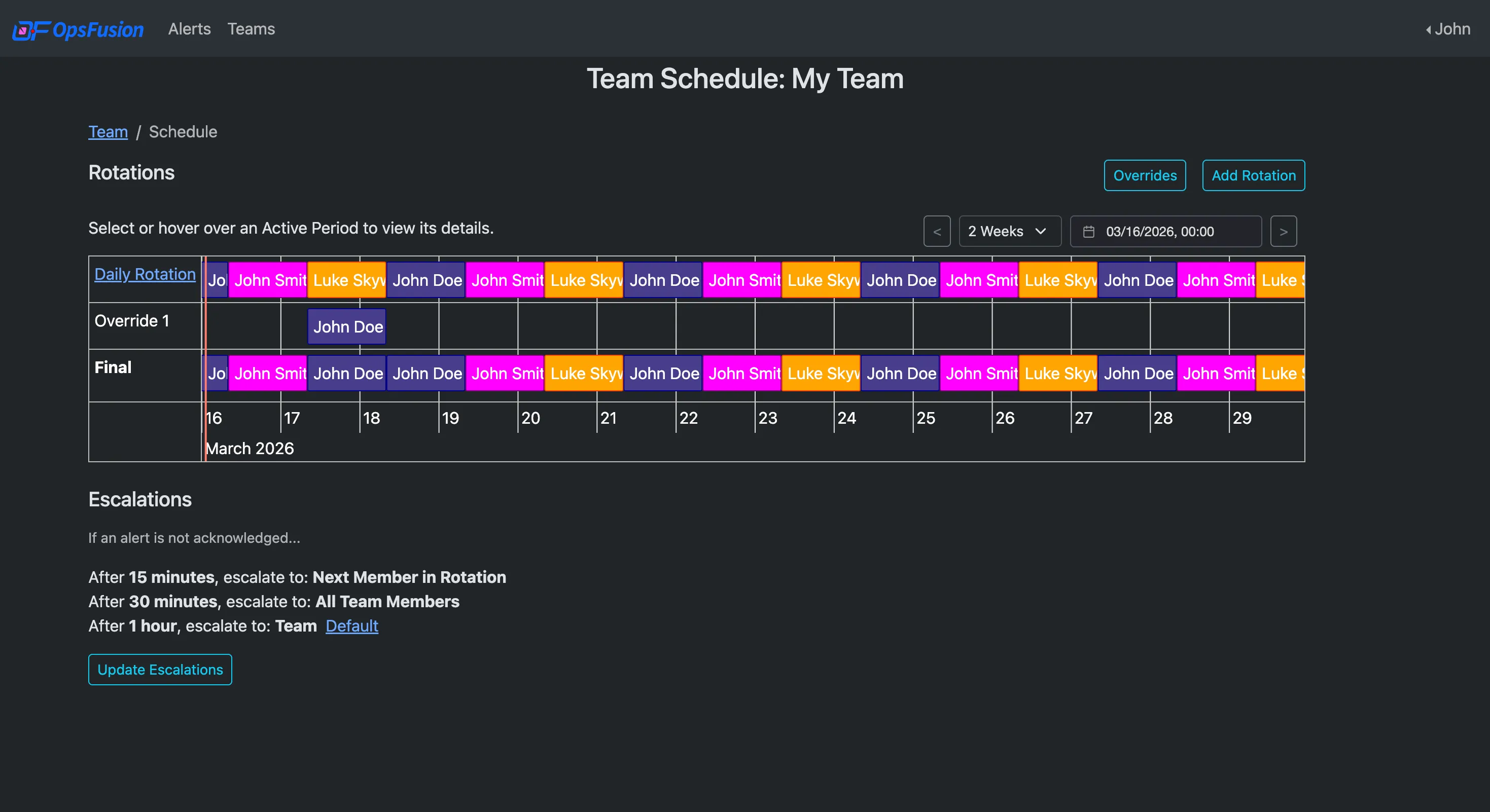Screen dimensions: 1490x812
Task: Click the OpsFusion logo
Action: [x=78, y=29]
